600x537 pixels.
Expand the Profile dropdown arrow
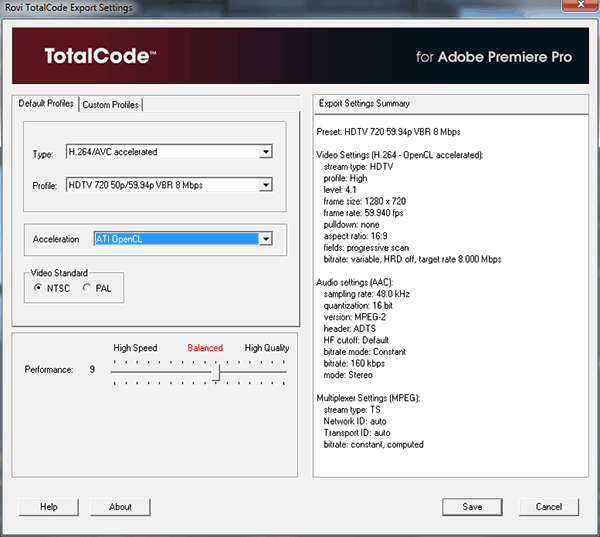[266, 185]
